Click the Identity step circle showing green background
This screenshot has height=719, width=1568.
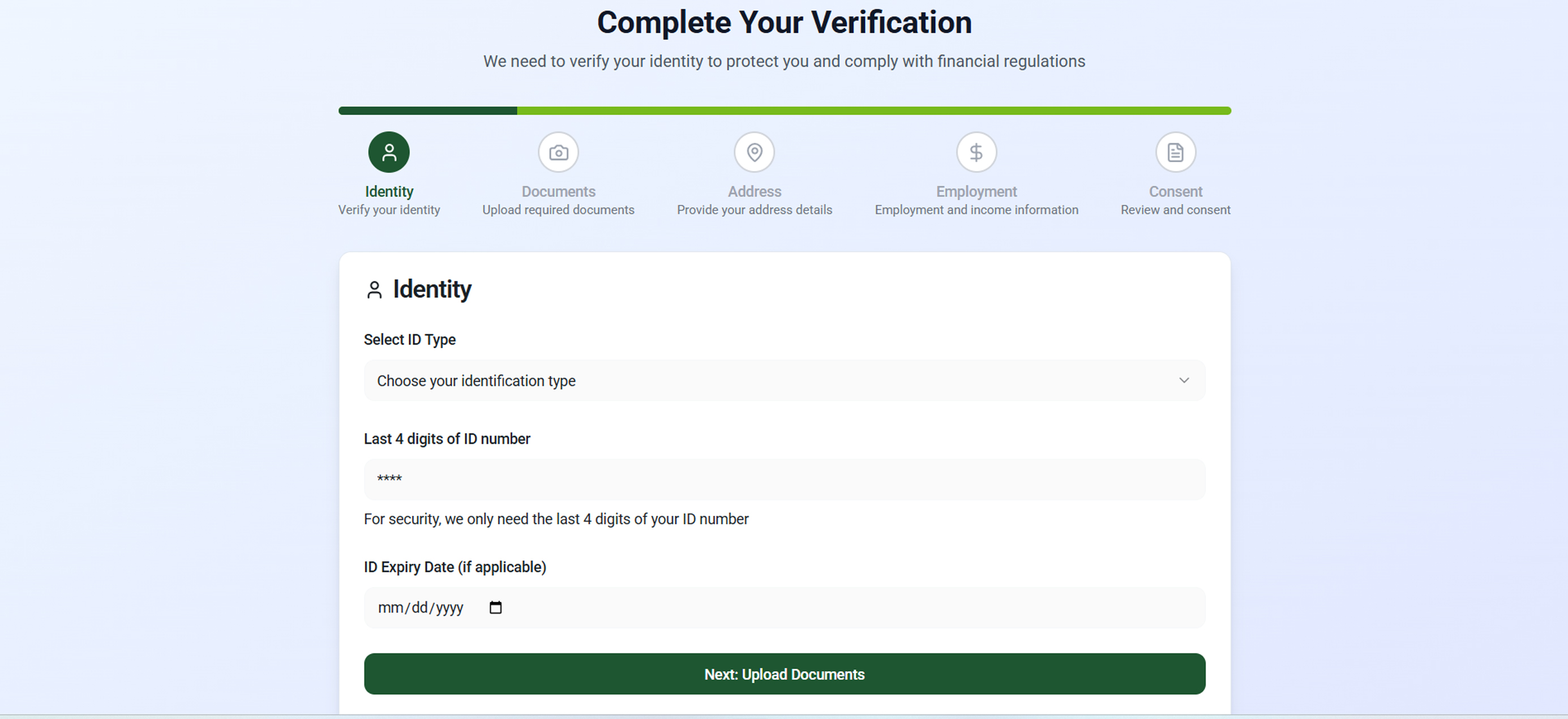point(388,152)
